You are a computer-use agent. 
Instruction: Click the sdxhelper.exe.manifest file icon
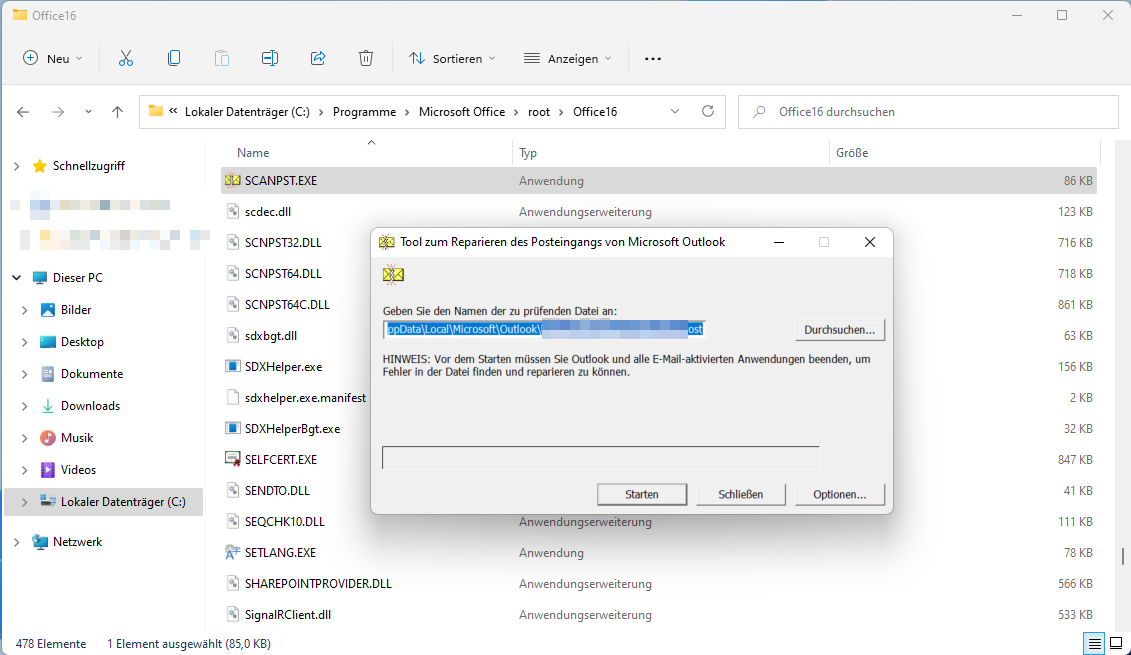point(232,397)
